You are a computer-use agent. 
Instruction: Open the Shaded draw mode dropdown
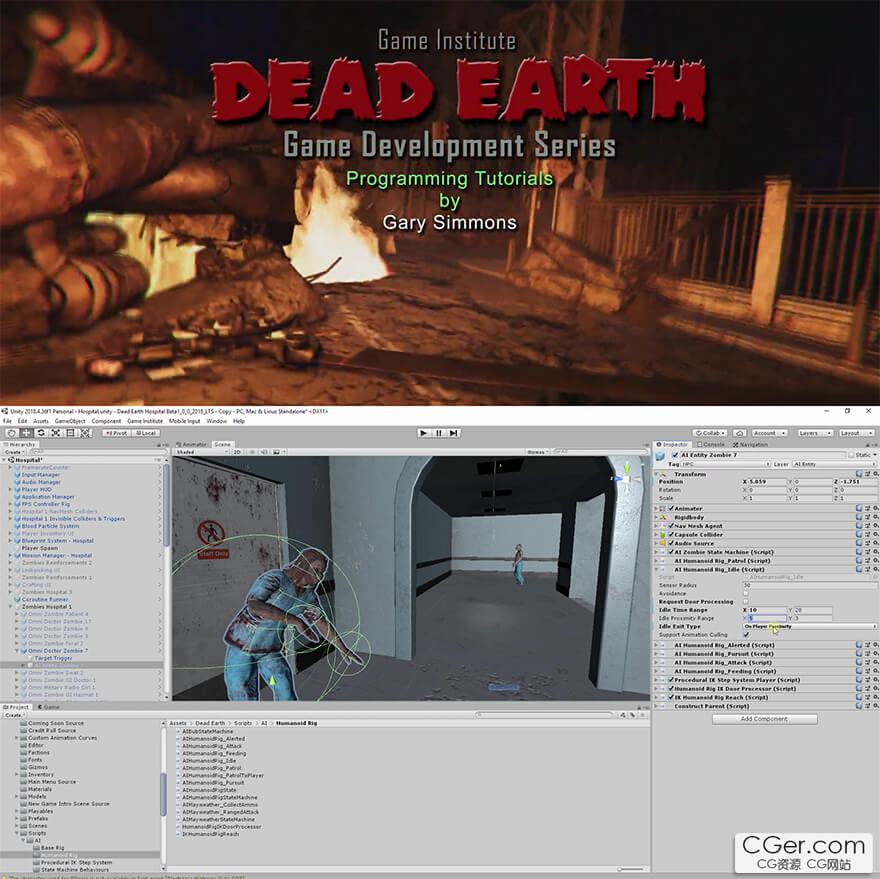pos(200,452)
